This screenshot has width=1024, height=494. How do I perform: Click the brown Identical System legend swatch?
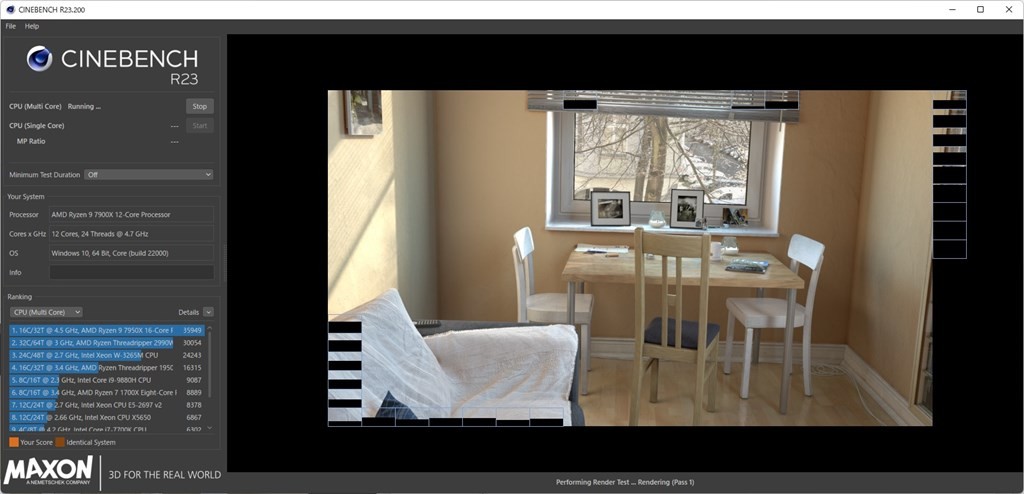coord(60,442)
